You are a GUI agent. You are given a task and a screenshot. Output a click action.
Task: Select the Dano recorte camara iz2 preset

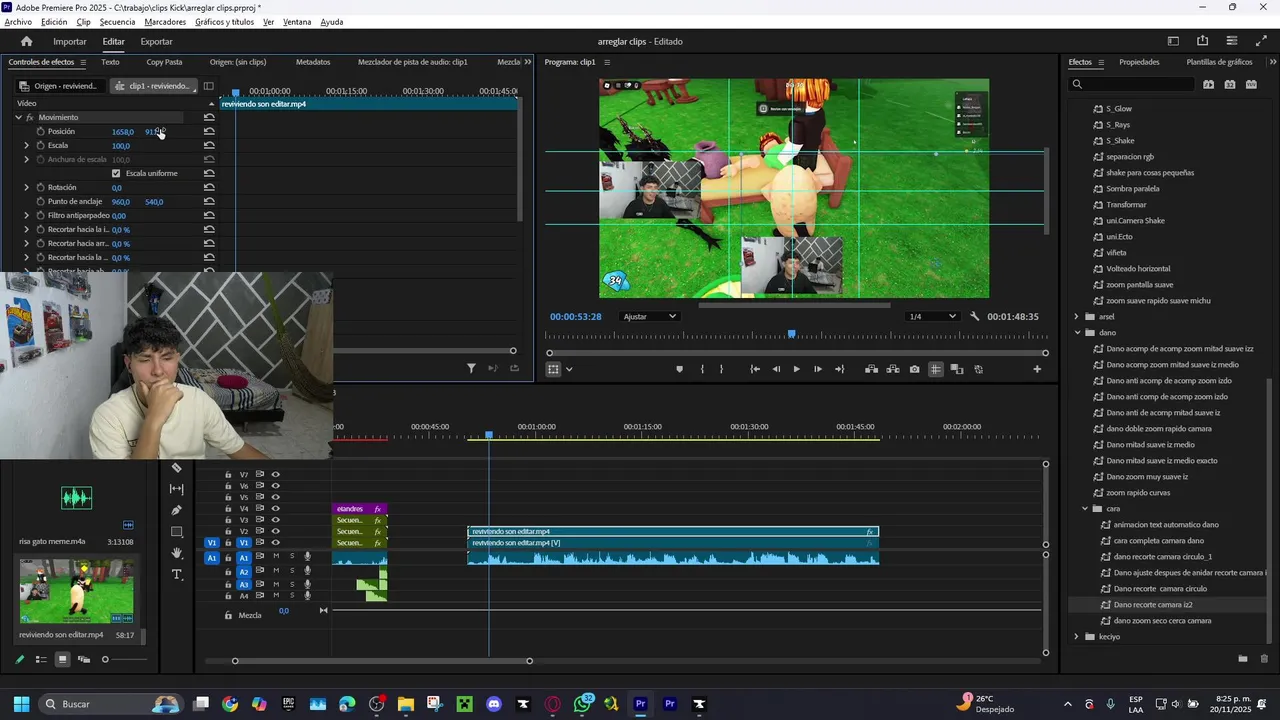click(x=1152, y=604)
